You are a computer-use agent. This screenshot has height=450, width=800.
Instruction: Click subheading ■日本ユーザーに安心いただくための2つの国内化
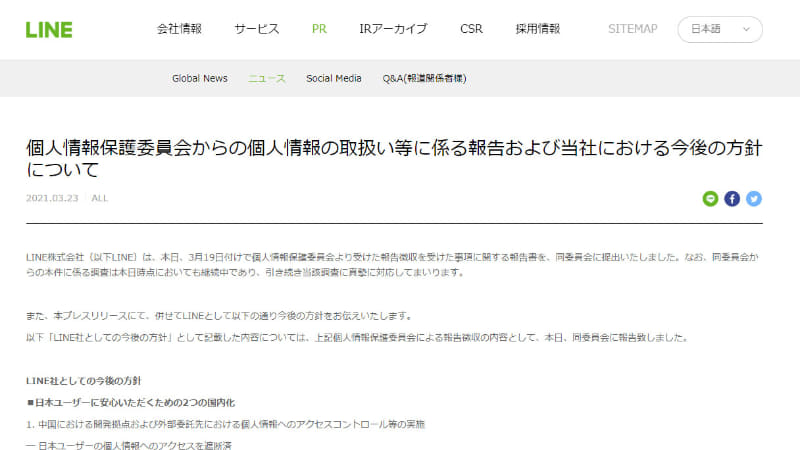131,403
